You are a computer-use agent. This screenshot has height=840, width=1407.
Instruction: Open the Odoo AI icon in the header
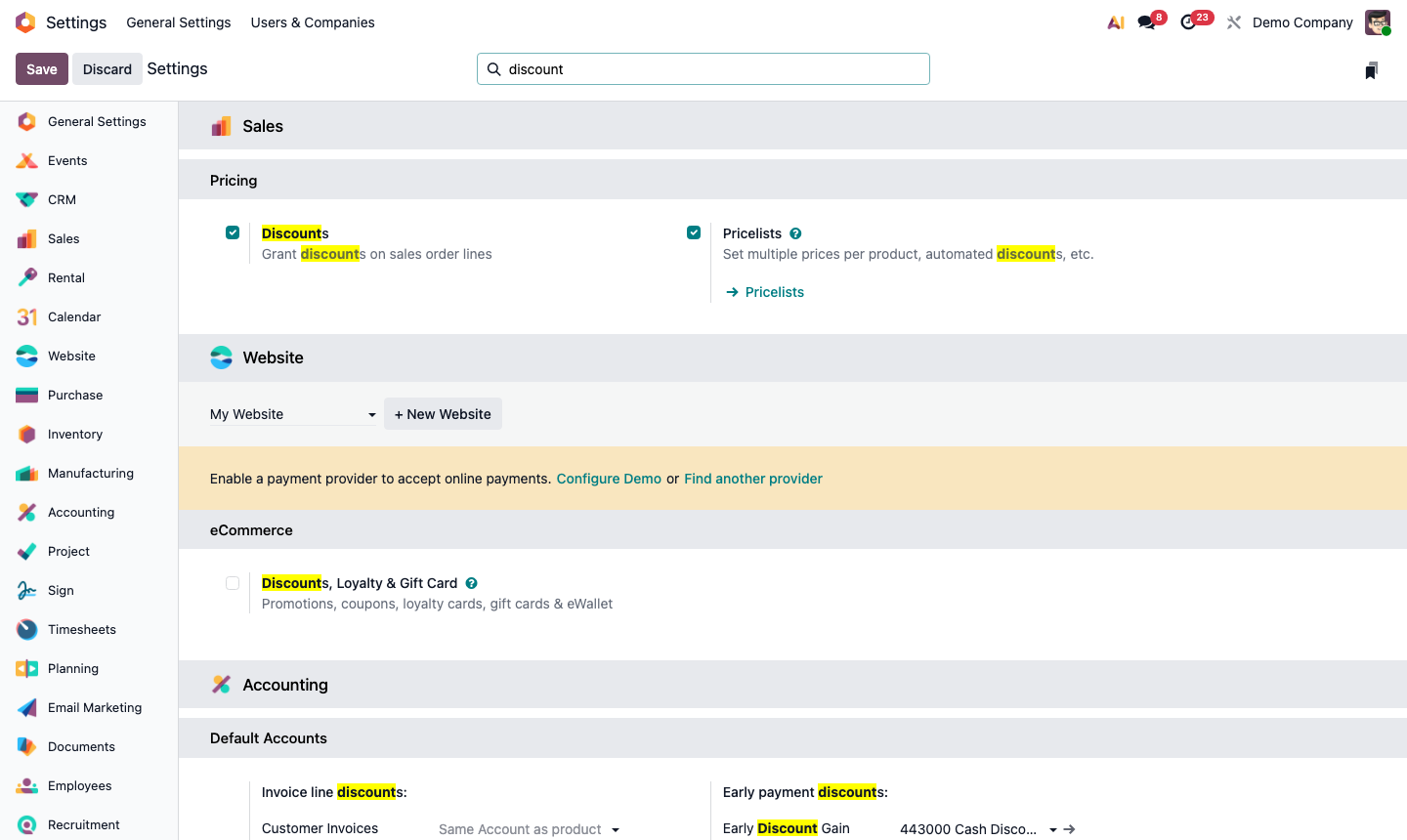coord(1115,21)
